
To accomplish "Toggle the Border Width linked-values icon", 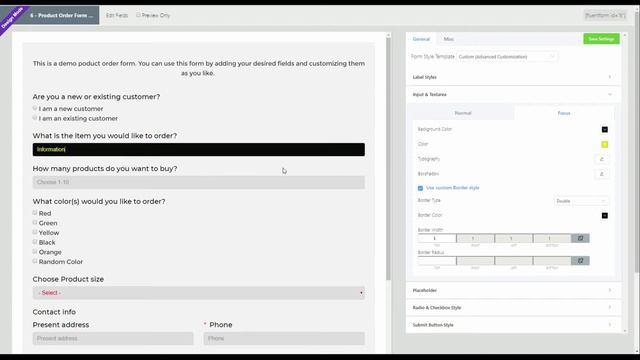I will tap(580, 238).
